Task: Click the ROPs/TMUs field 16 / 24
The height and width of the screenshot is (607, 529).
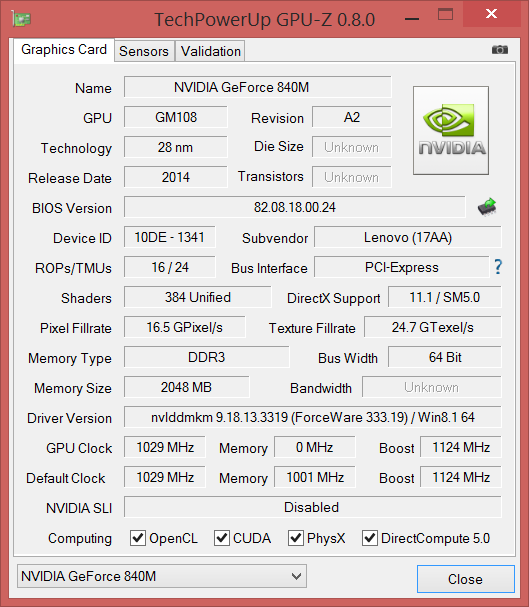Action: click(169, 267)
